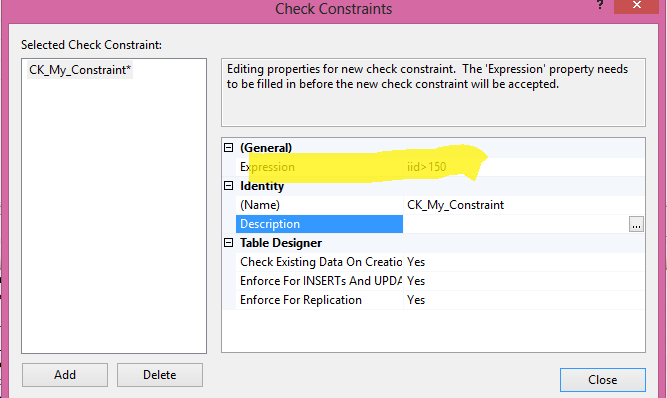This screenshot has height=398, width=667.
Task: Open the Description ellipsis editor button
Action: (x=636, y=224)
